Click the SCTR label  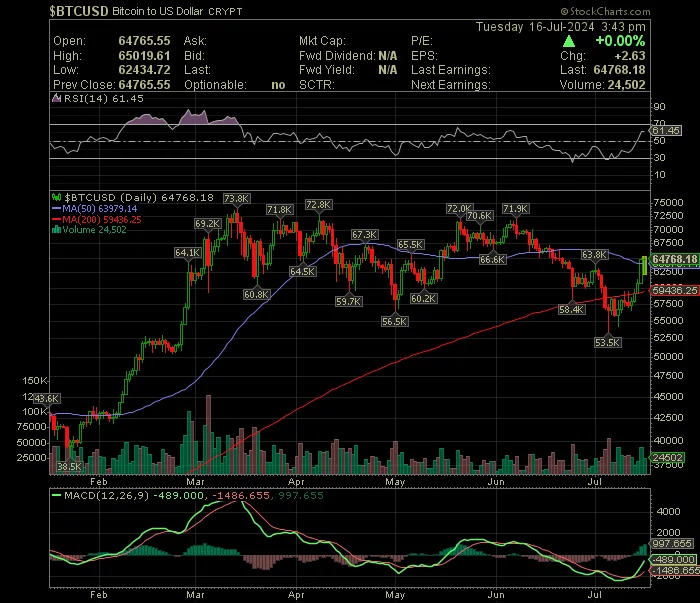[x=317, y=85]
